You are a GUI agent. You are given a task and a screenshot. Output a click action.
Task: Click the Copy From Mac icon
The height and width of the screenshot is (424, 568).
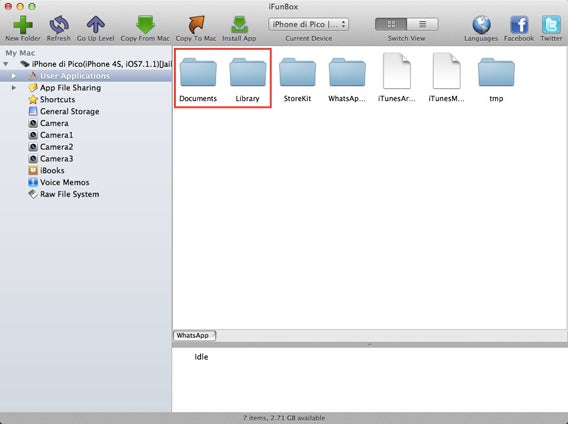click(145, 25)
